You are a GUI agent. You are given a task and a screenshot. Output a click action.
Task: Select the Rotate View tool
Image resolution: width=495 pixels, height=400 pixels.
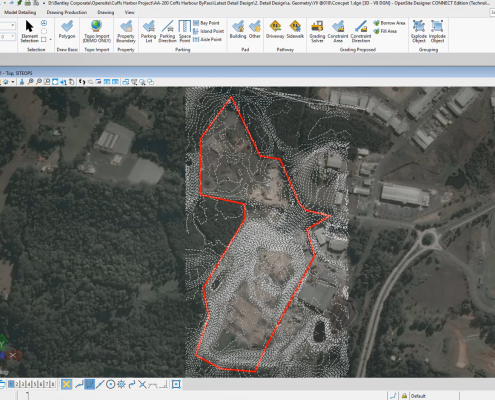63,82
